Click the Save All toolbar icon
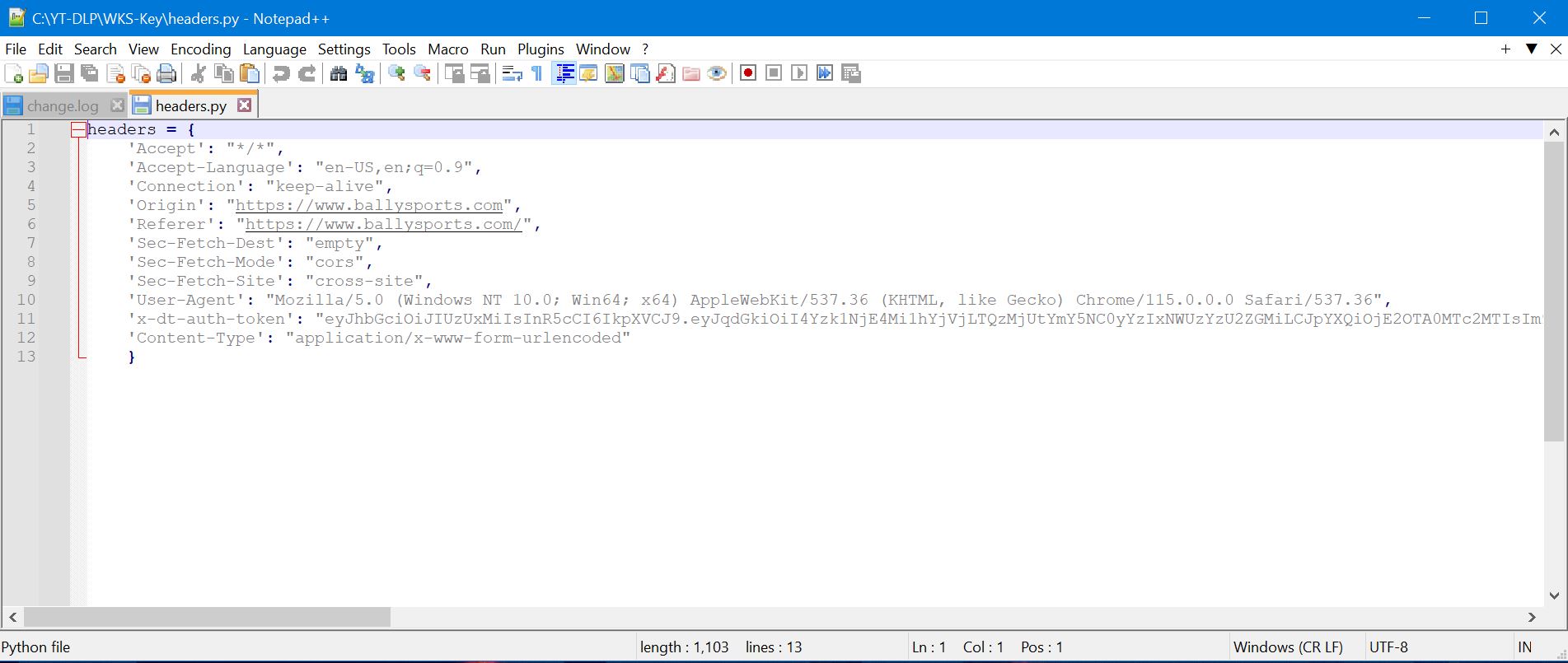This screenshot has height=663, width=1568. point(90,74)
